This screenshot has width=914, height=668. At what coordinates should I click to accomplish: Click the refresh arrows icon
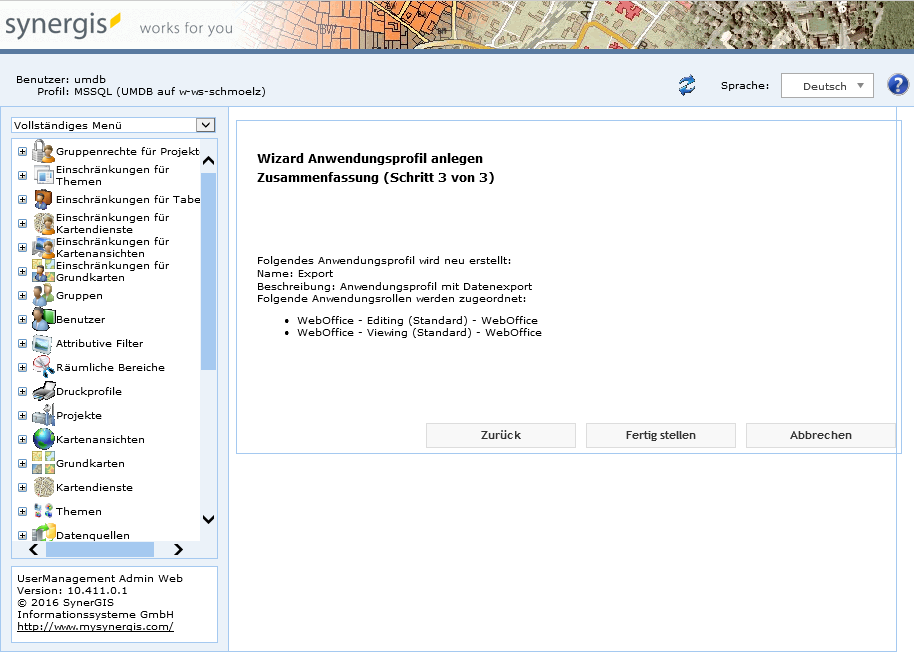686,86
